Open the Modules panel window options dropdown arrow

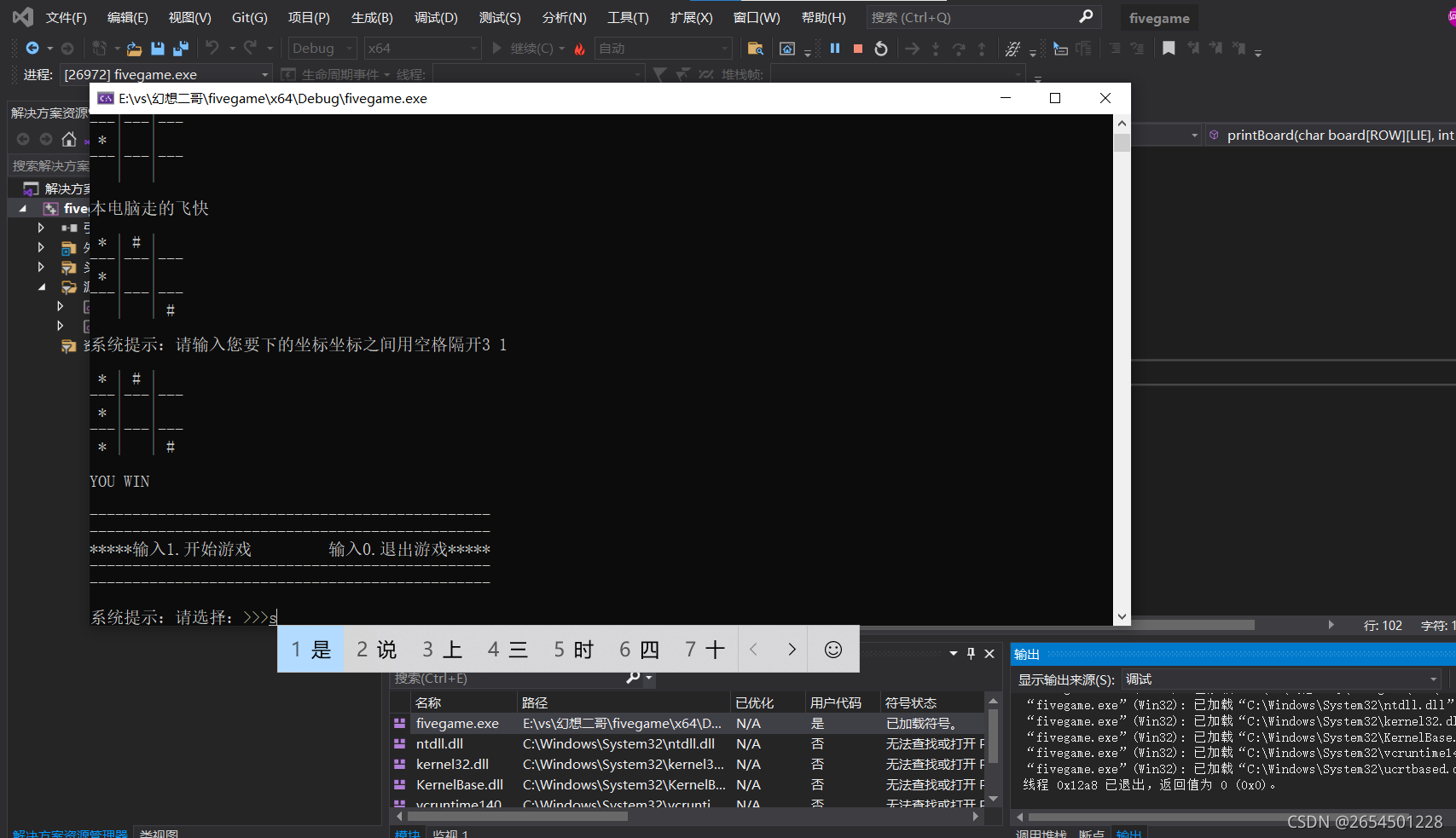click(953, 653)
